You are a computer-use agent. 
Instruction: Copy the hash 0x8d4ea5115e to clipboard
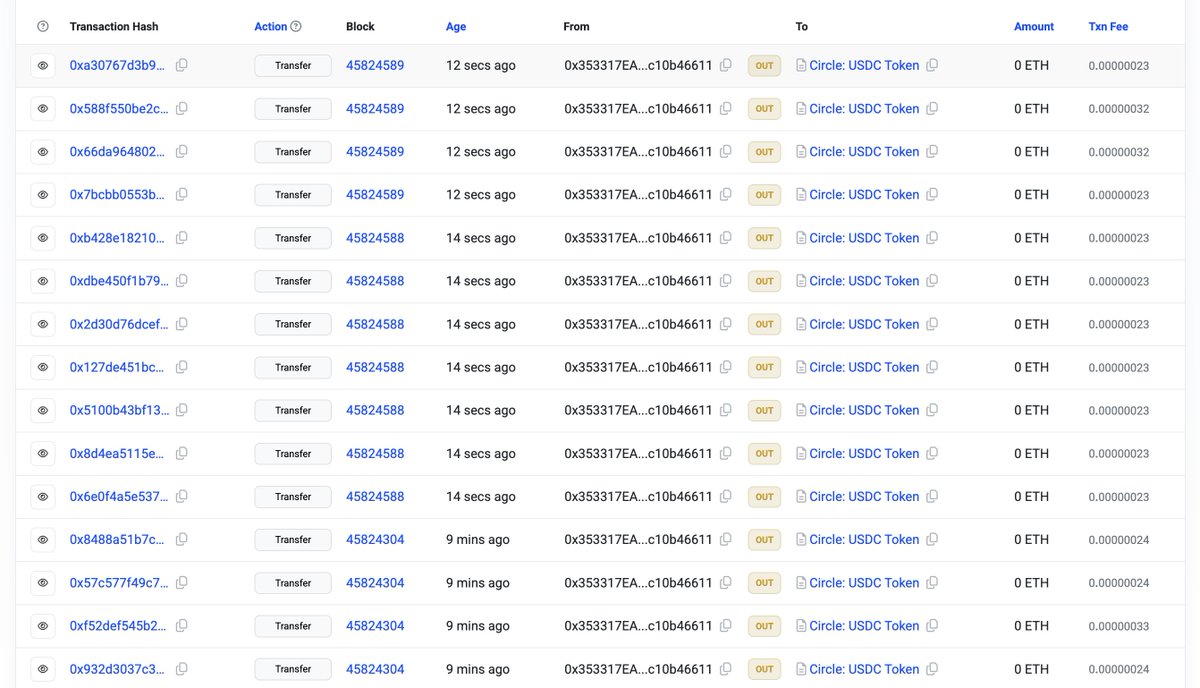pyautogui.click(x=181, y=453)
